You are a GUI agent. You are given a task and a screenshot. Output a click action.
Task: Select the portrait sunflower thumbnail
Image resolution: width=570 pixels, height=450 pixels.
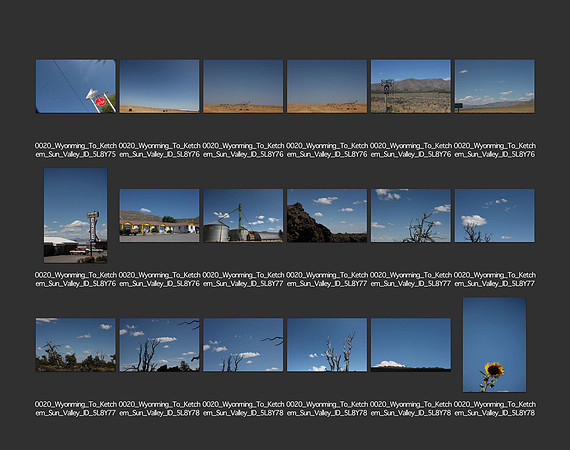point(494,345)
